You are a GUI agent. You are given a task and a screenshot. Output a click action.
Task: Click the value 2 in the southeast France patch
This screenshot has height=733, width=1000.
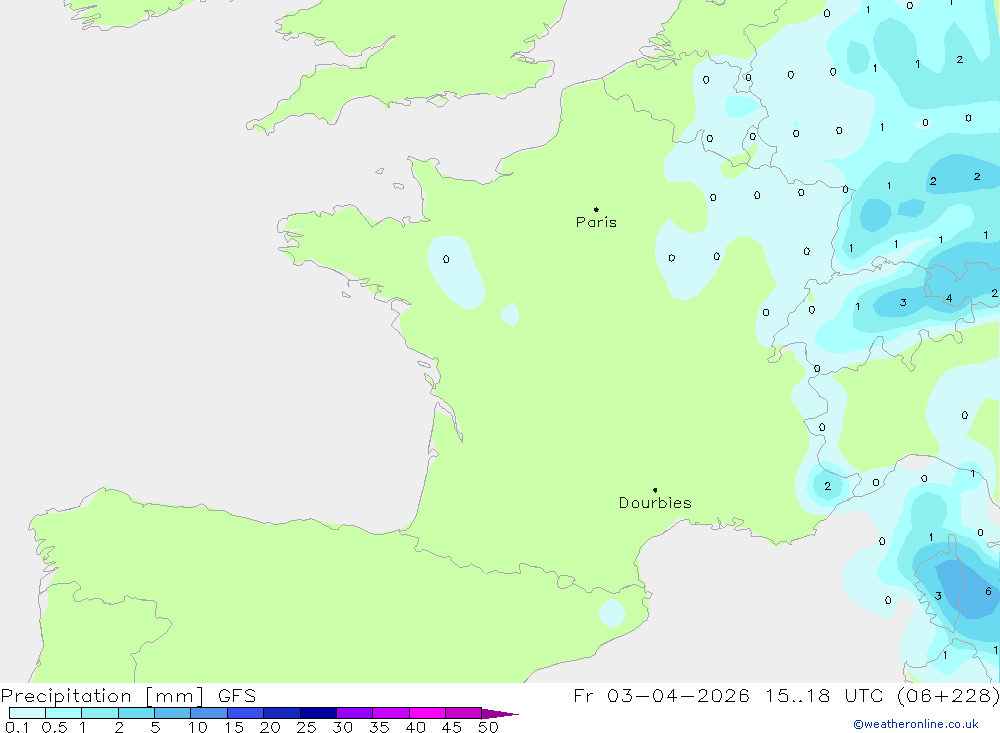[827, 487]
